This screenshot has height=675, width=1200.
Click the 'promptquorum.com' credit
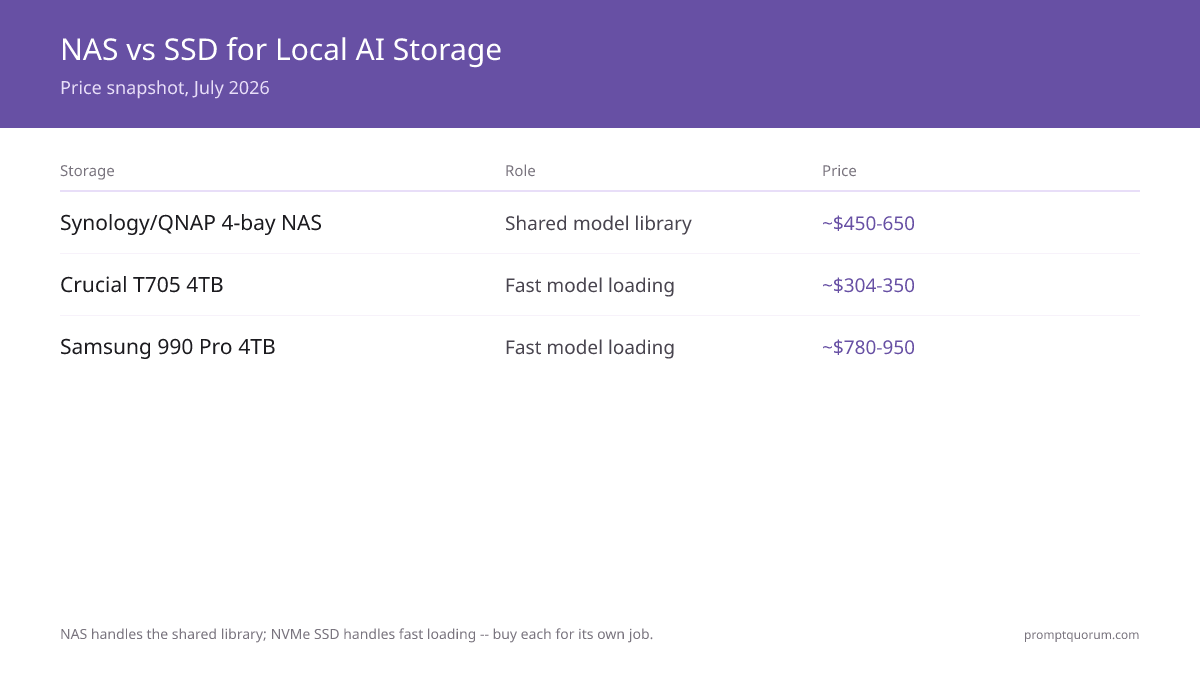(x=1081, y=635)
